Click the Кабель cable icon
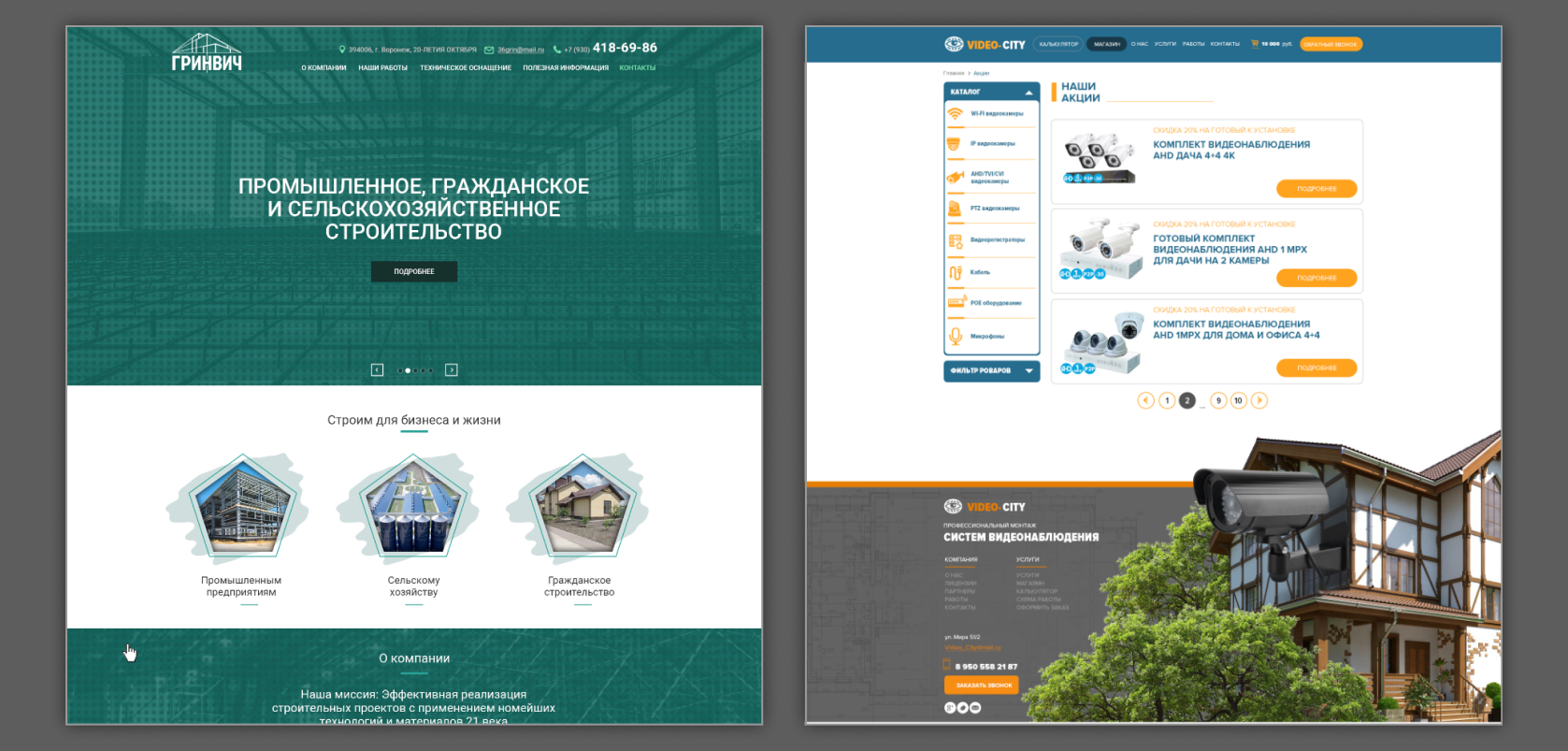This screenshot has width=1568, height=751. click(x=955, y=272)
